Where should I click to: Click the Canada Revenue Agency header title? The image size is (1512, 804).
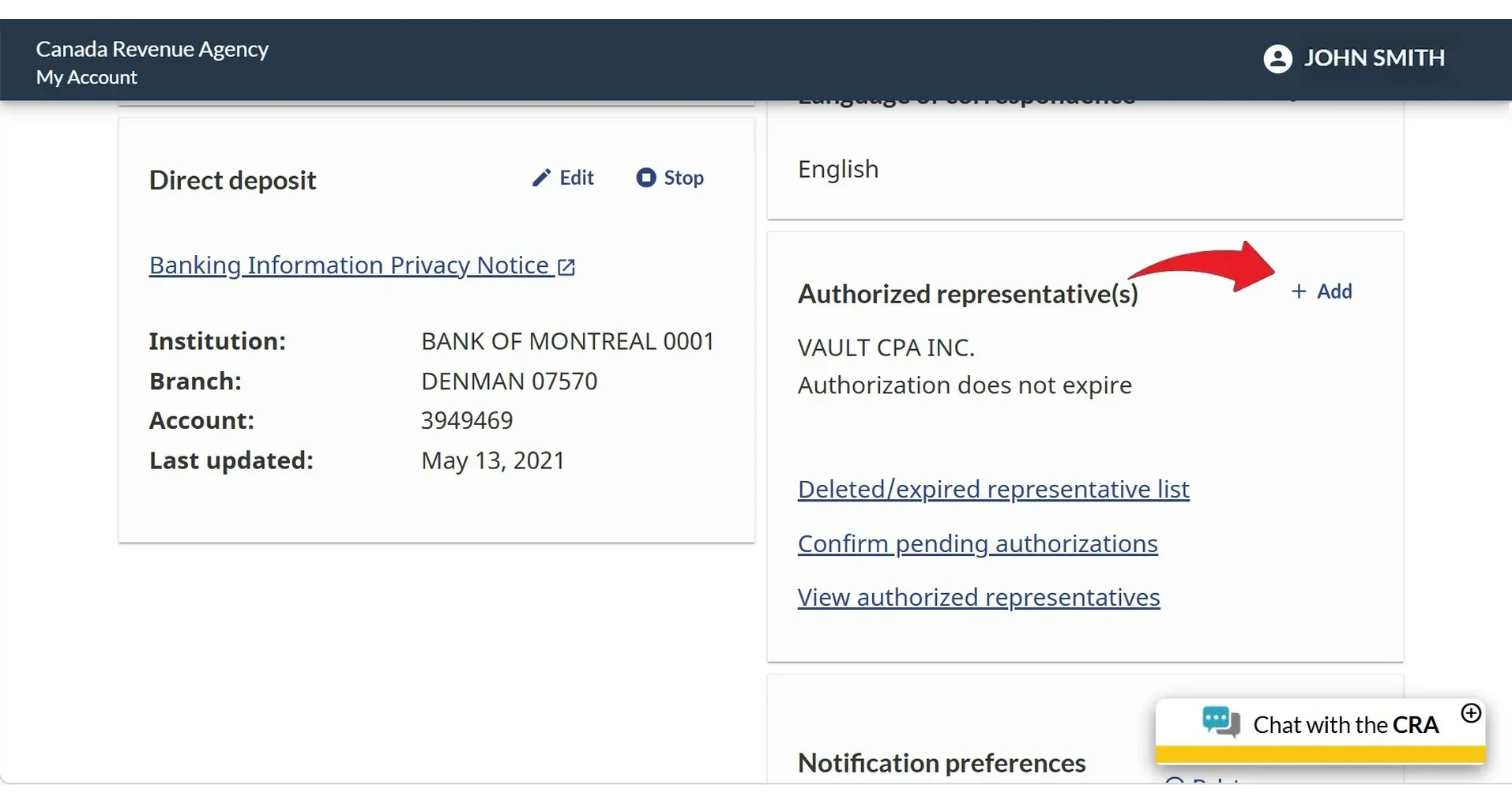pyautogui.click(x=152, y=49)
